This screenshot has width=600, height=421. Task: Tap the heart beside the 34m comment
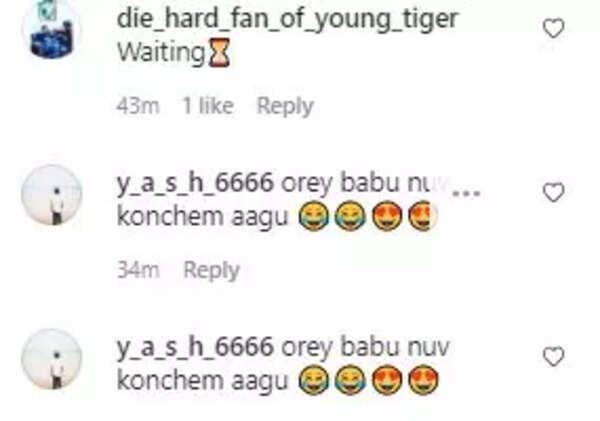[554, 192]
